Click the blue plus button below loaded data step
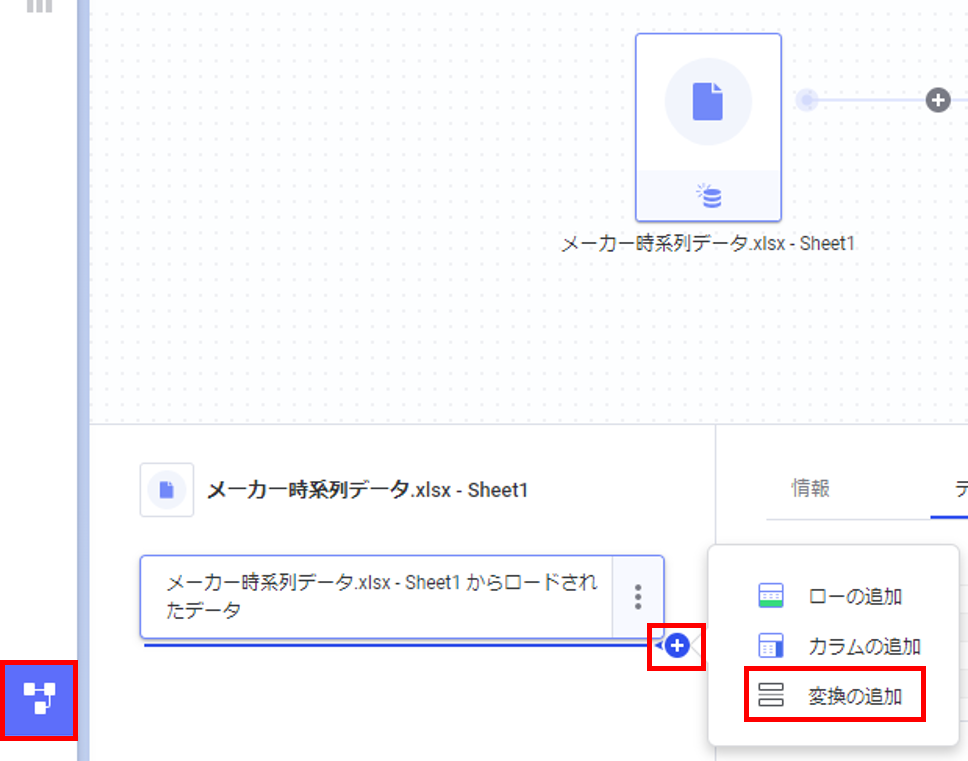Screen dimensions: 968x761 click(677, 646)
